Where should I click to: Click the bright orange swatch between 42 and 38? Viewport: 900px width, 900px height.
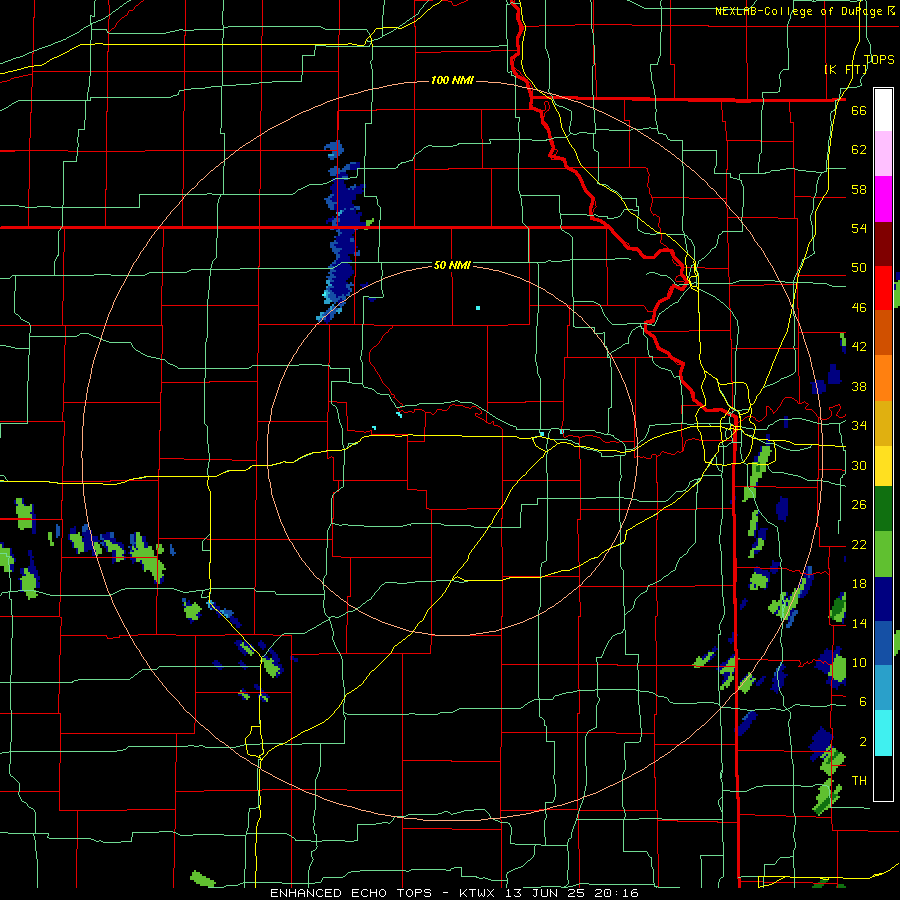tap(883, 378)
